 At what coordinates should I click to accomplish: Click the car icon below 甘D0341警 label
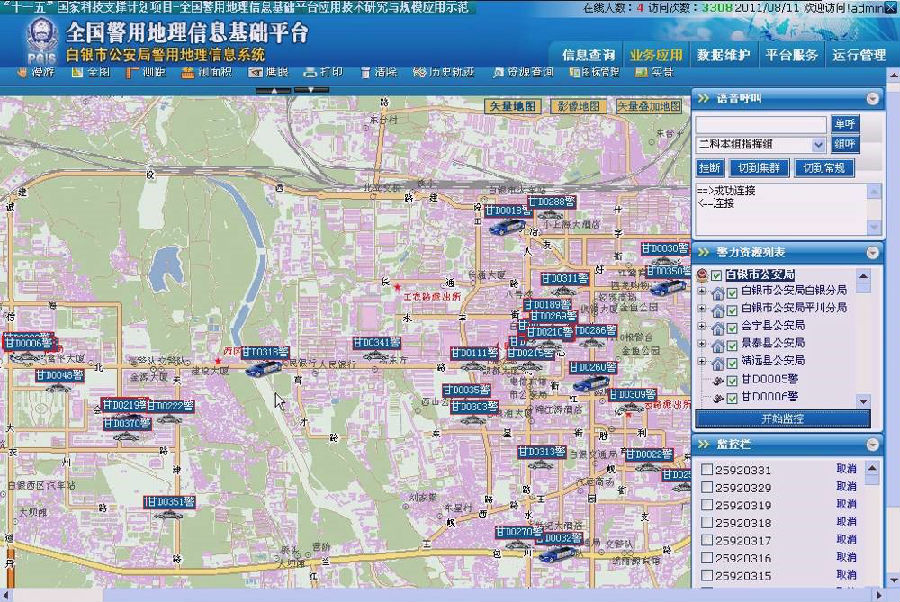pyautogui.click(x=375, y=356)
